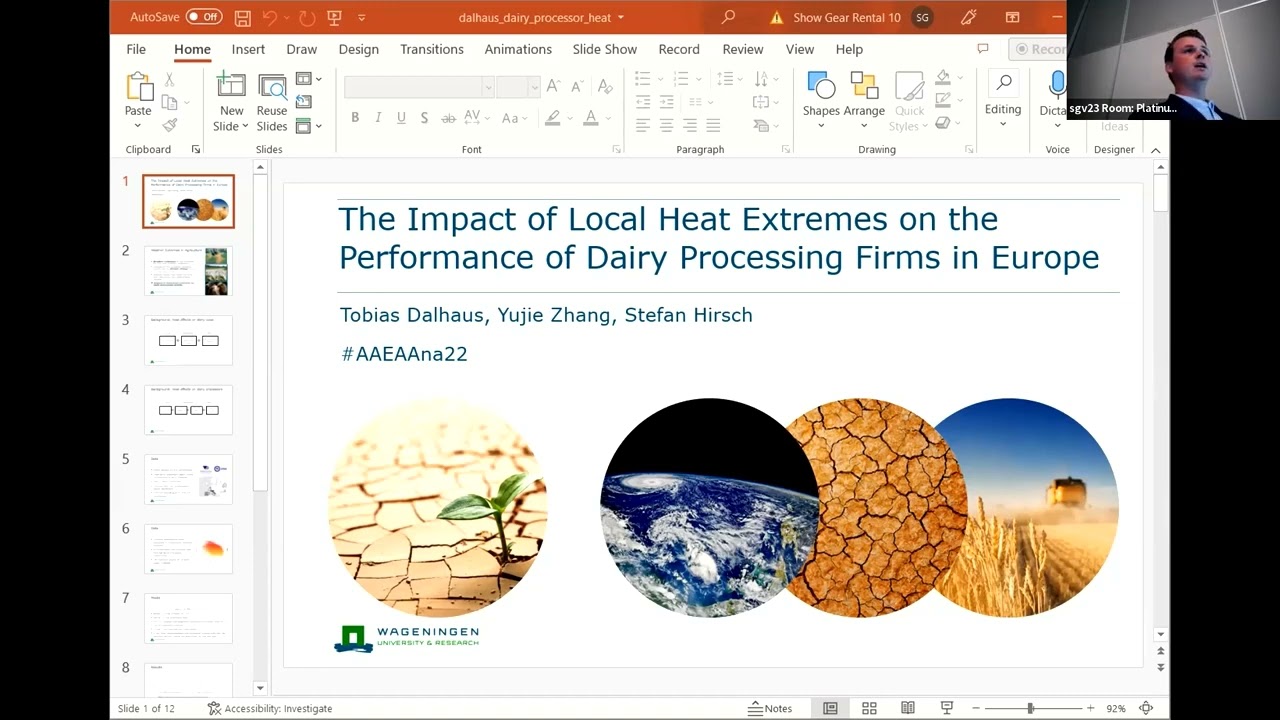Switch to Reading View icon
Viewport: 1280px width, 720px height.
907,708
